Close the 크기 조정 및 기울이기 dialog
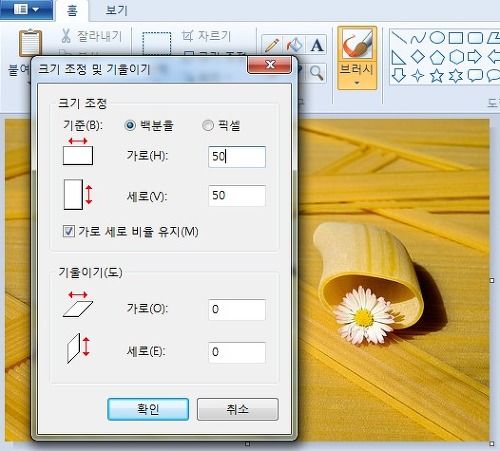 point(270,64)
